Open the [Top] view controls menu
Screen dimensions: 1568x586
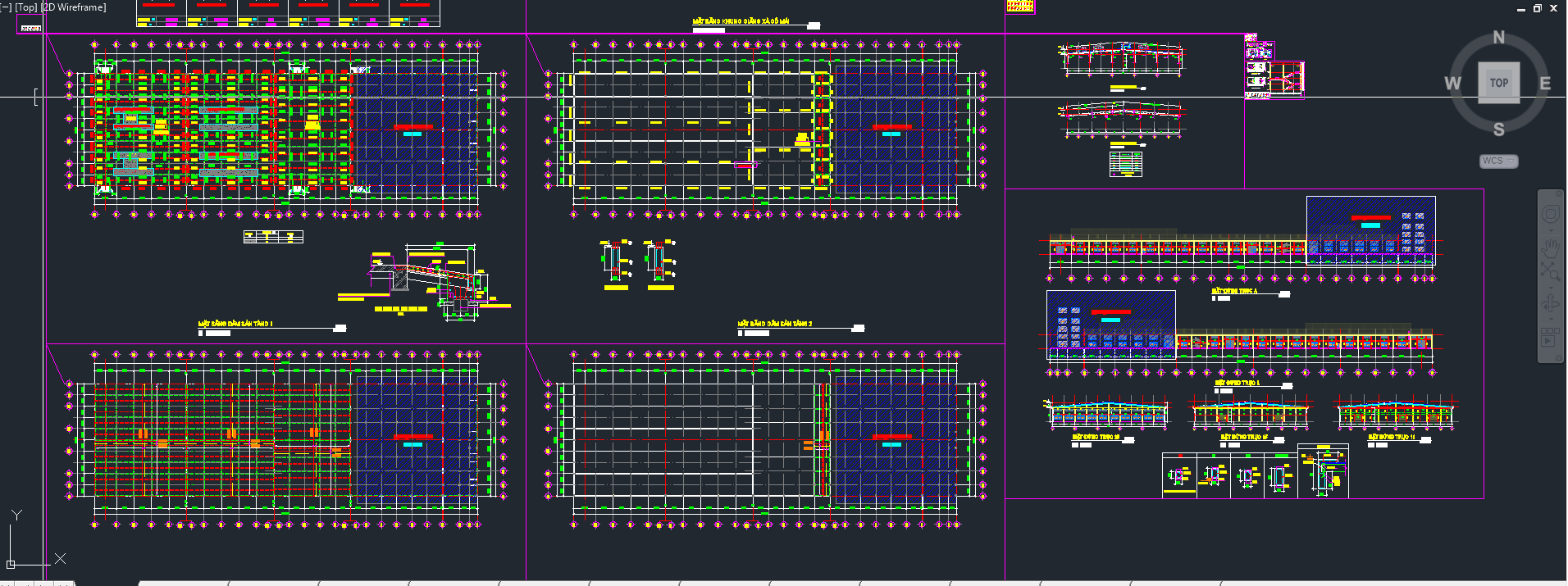(26, 7)
